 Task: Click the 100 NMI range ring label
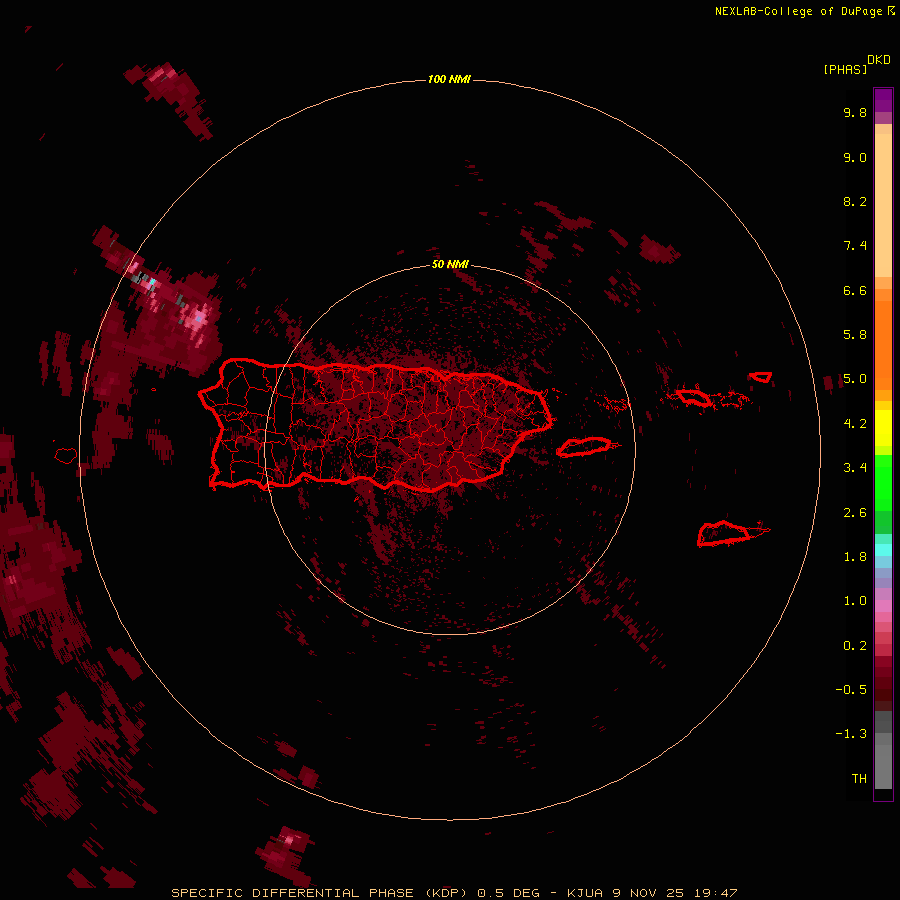point(449,79)
